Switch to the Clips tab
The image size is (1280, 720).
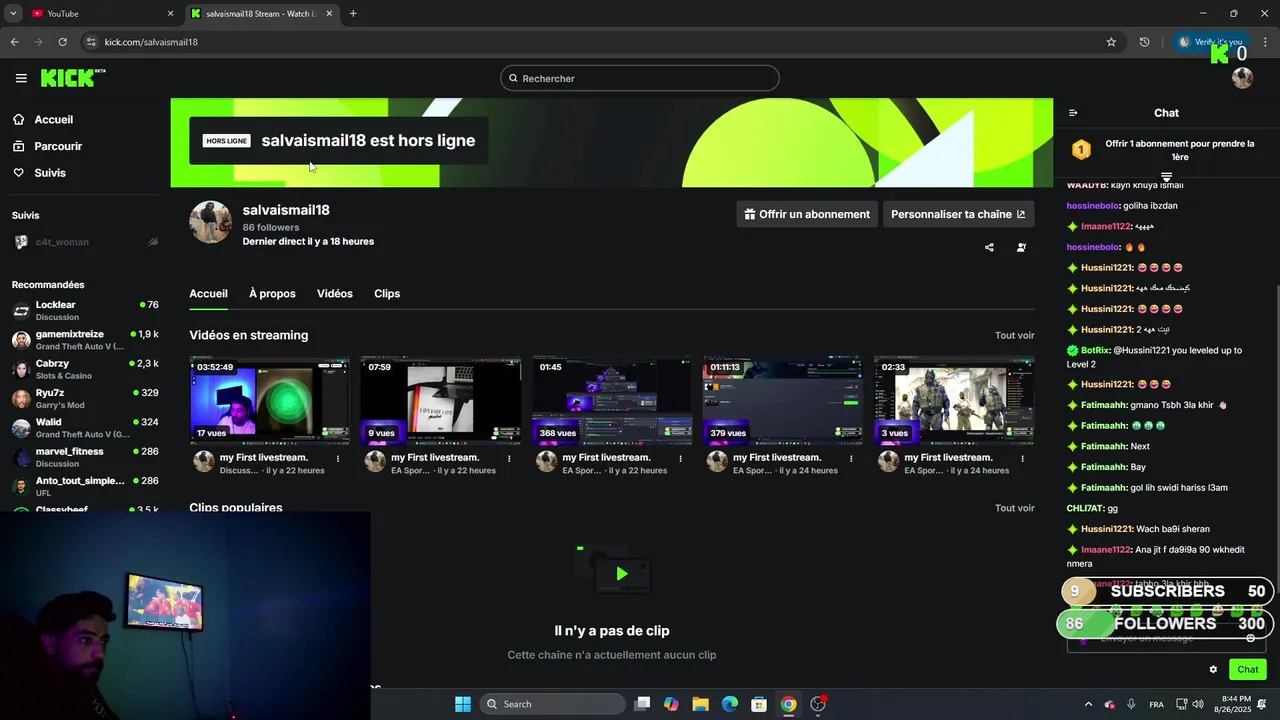point(387,294)
